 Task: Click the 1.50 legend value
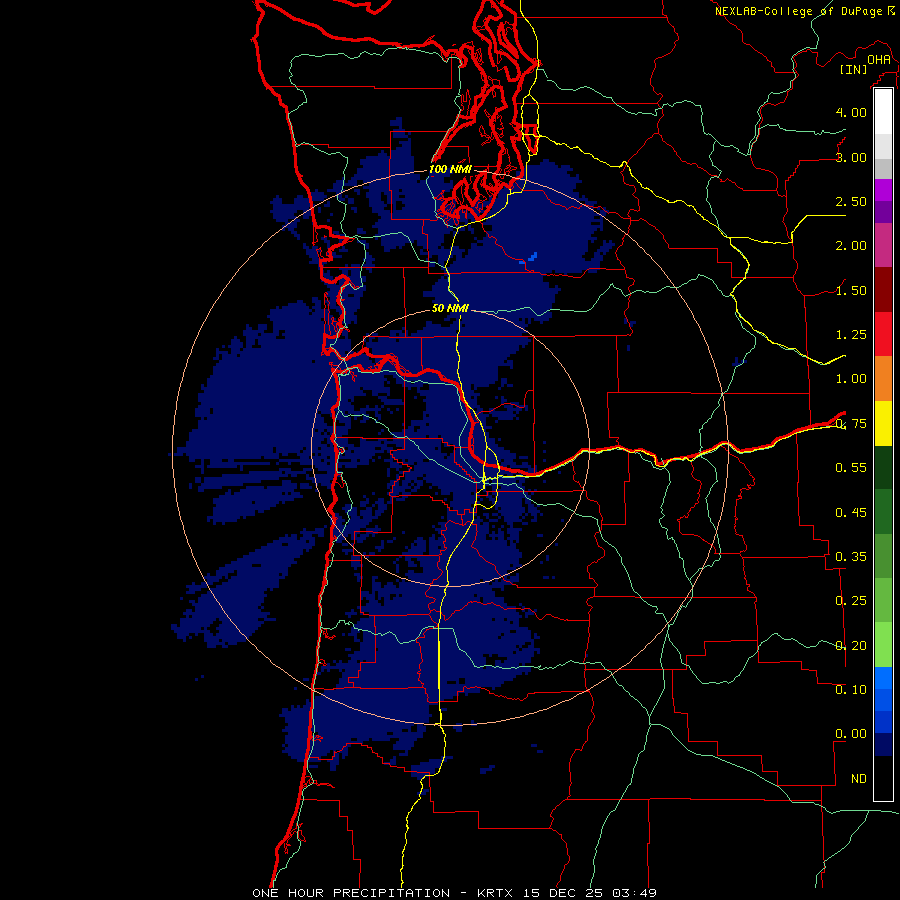point(851,290)
